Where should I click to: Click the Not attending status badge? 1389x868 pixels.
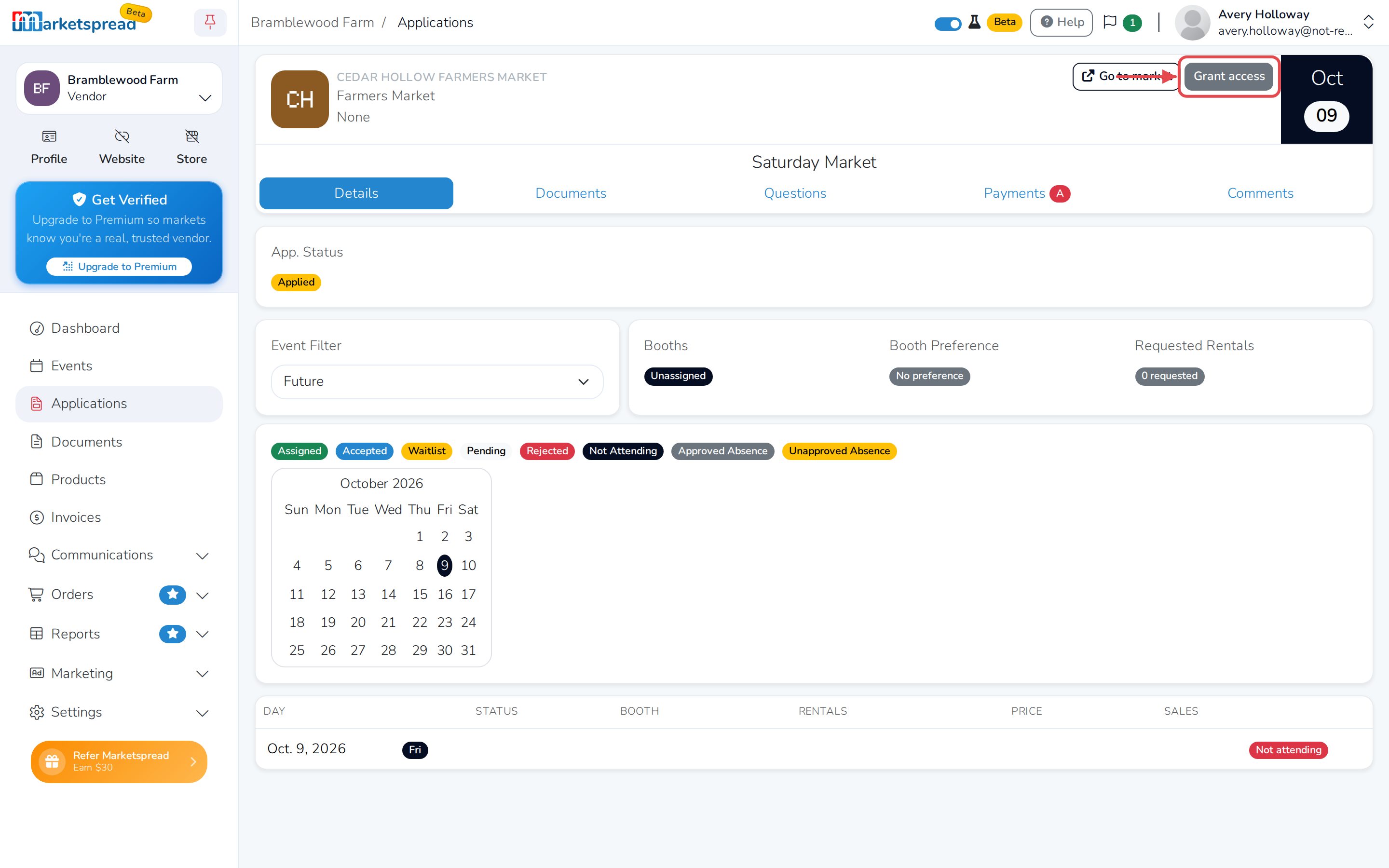[1288, 750]
